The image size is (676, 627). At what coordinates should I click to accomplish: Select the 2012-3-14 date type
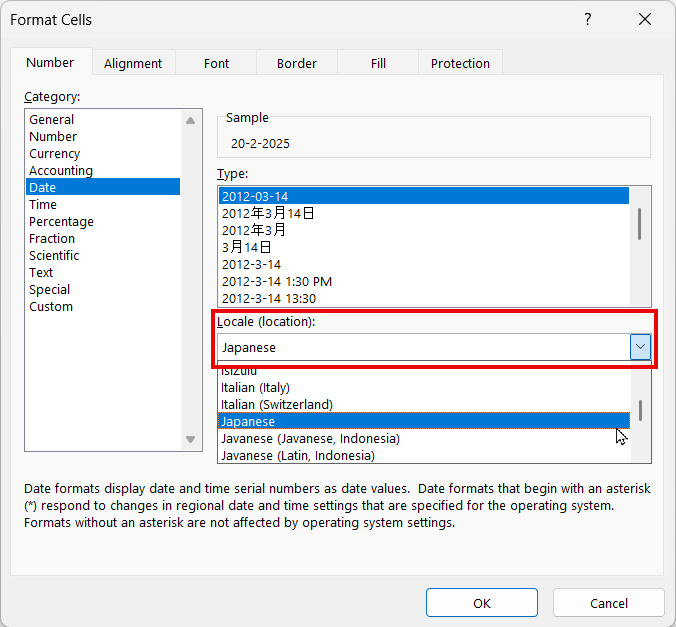[x=424, y=264]
